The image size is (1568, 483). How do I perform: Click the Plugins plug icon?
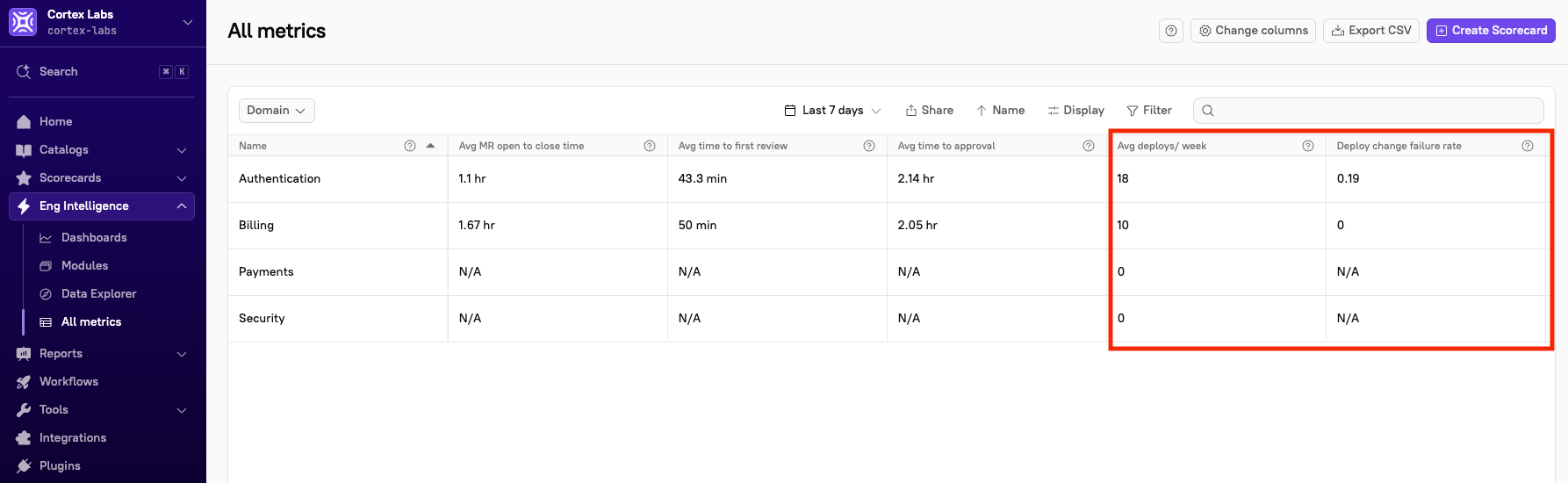24,466
